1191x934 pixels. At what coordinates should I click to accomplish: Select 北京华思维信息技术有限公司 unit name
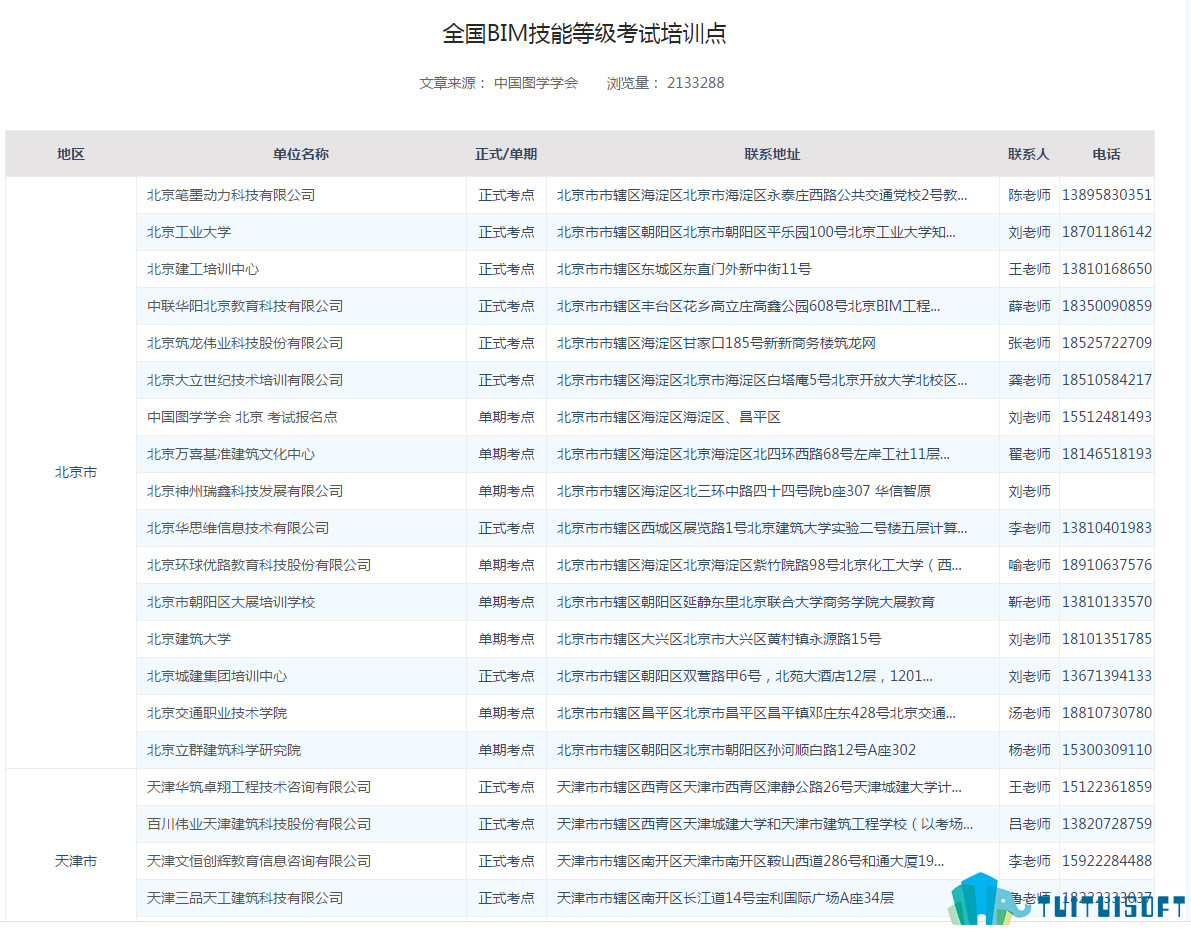238,529
